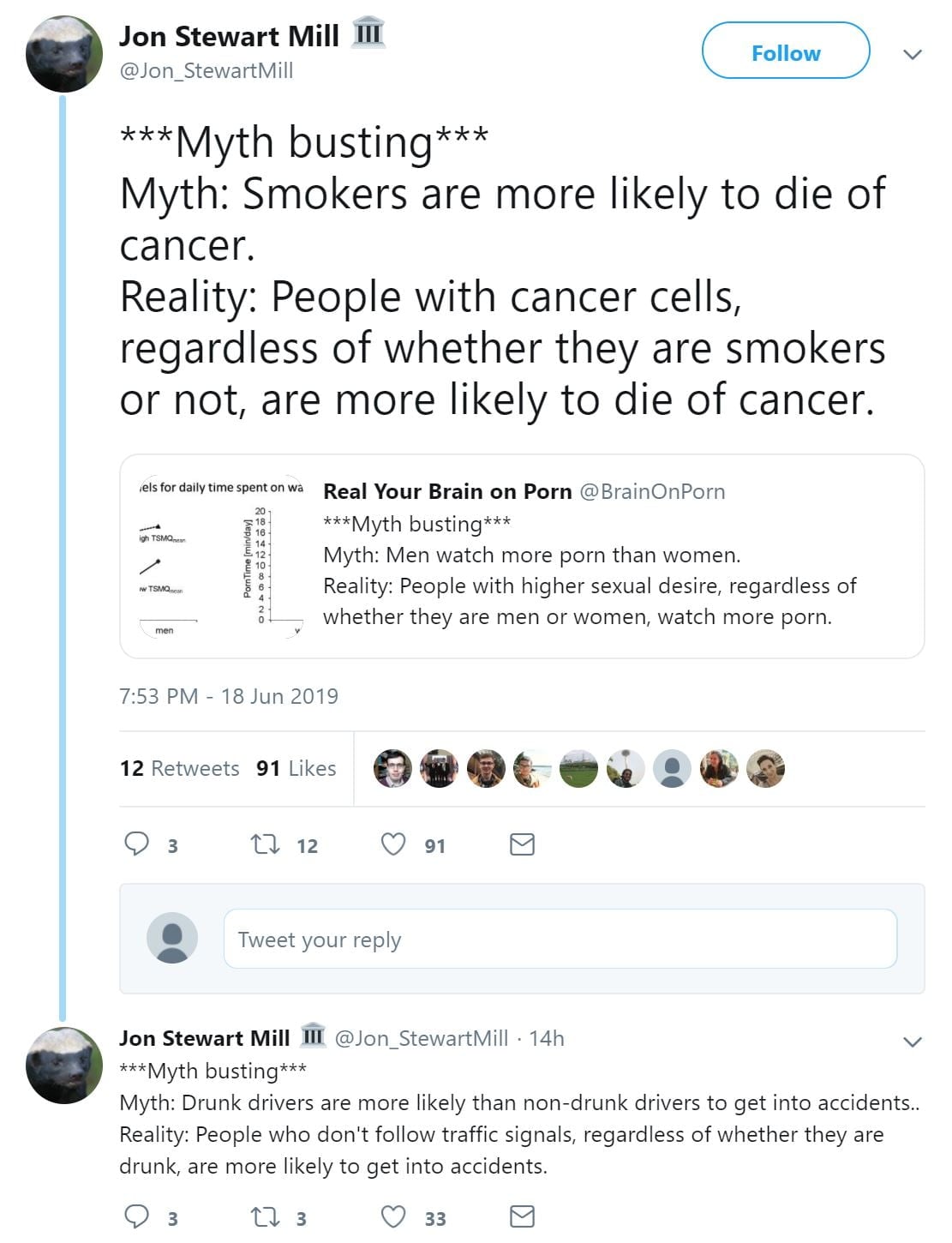Open the 7:53 PM - 18 Jun 2019 timestamp

(229, 696)
